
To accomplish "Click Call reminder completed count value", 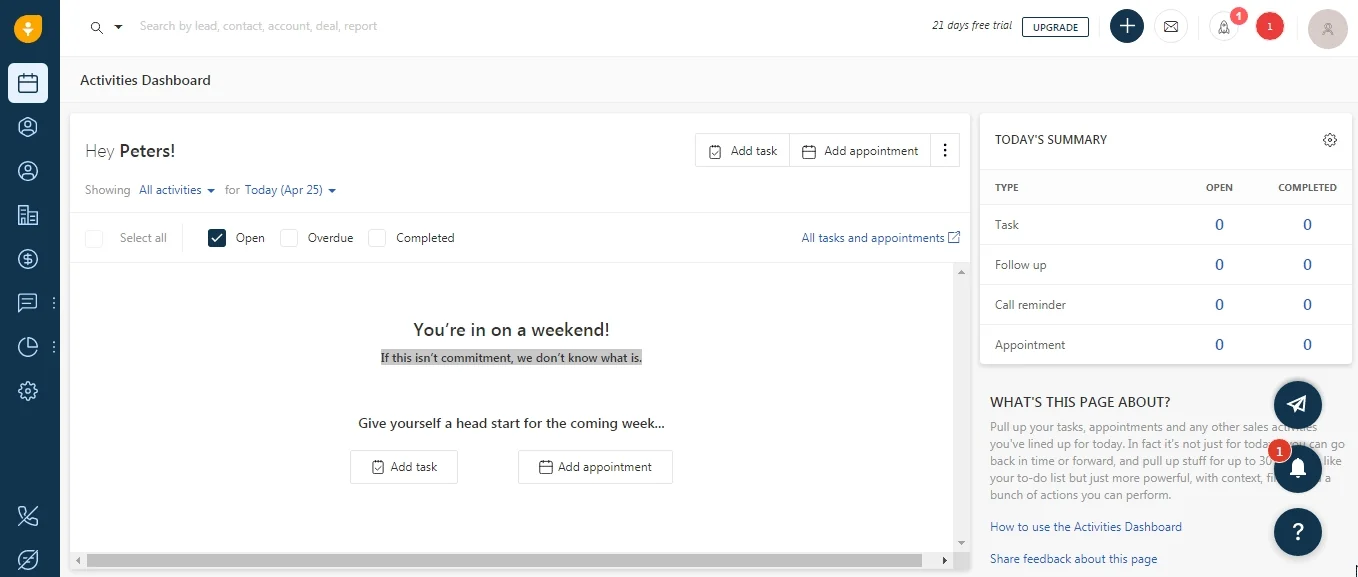I will pyautogui.click(x=1307, y=305).
